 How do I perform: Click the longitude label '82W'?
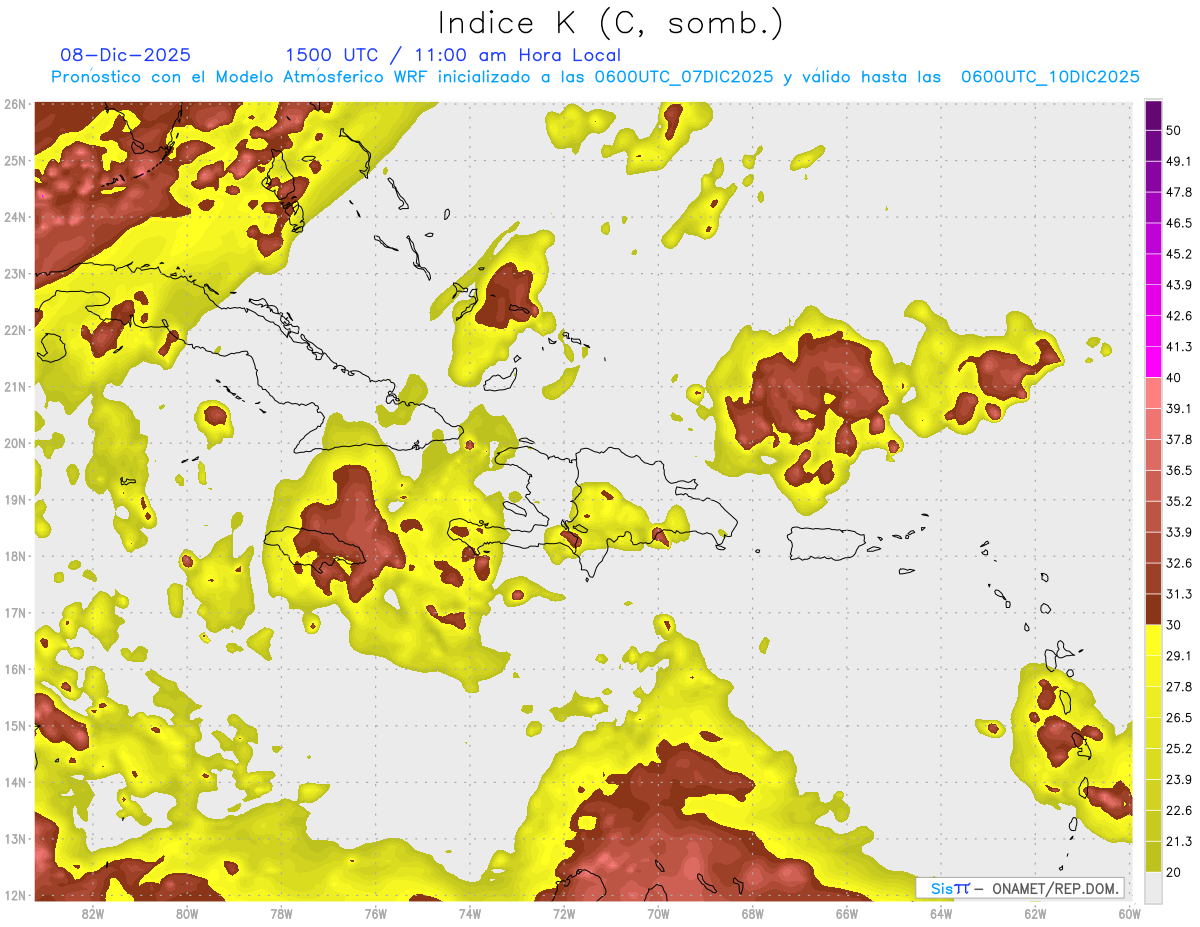click(93, 914)
